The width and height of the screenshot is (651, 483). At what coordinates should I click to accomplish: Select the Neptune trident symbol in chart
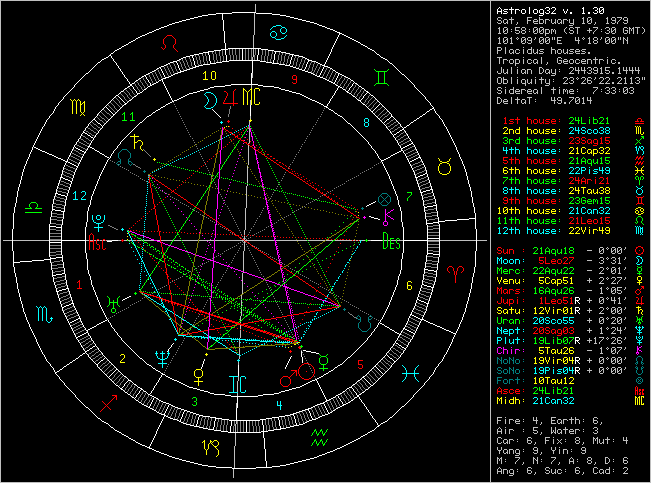point(160,357)
